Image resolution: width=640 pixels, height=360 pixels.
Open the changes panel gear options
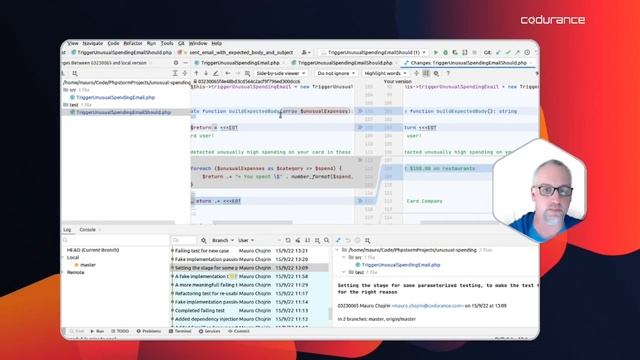point(176,63)
